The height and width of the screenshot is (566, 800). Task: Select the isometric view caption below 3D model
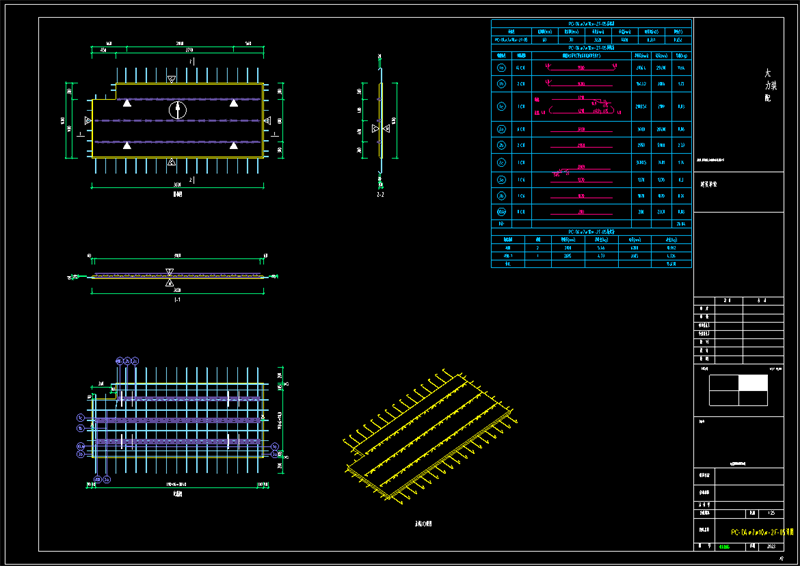click(x=423, y=524)
